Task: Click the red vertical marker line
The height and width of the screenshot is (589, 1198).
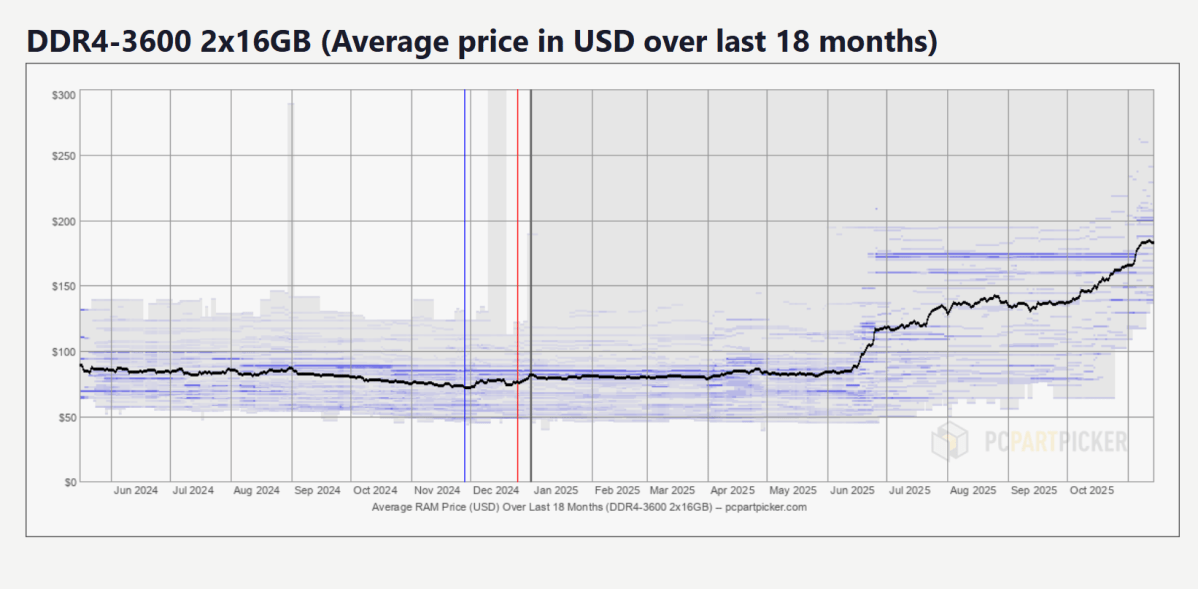Action: pos(518,300)
